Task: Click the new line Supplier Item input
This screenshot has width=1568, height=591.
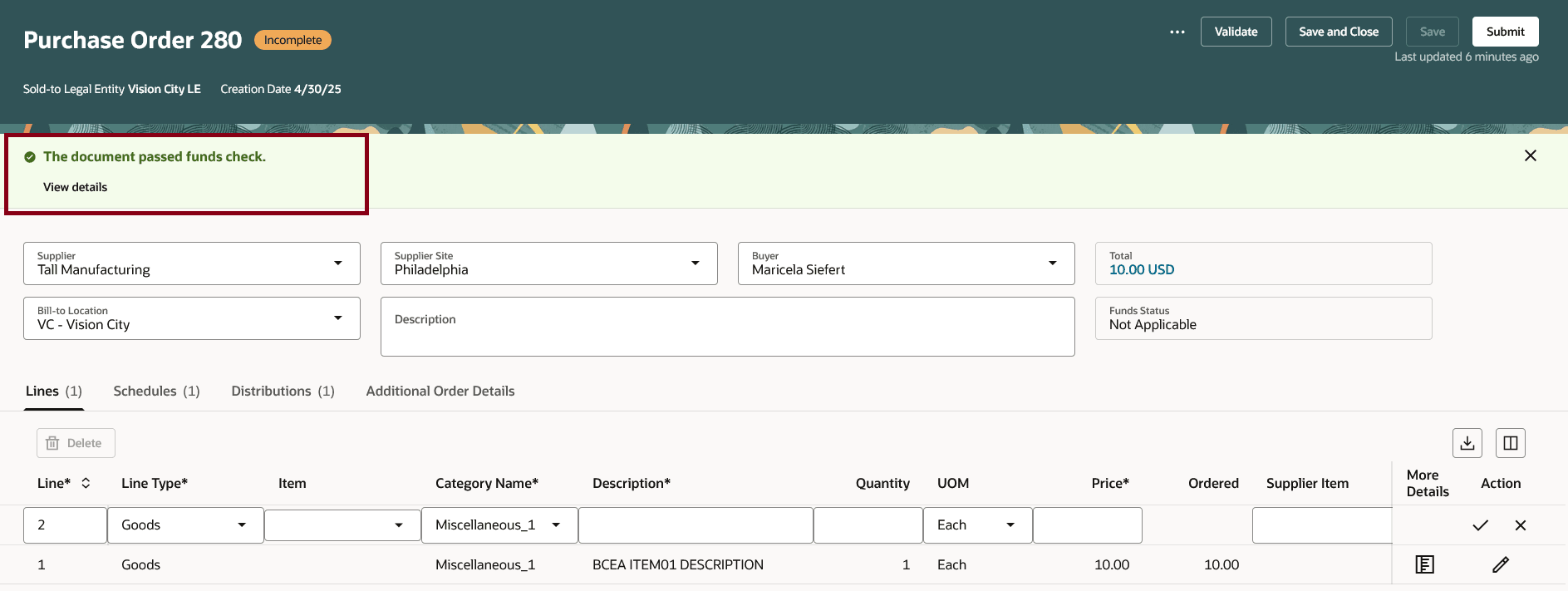Action: [1322, 525]
